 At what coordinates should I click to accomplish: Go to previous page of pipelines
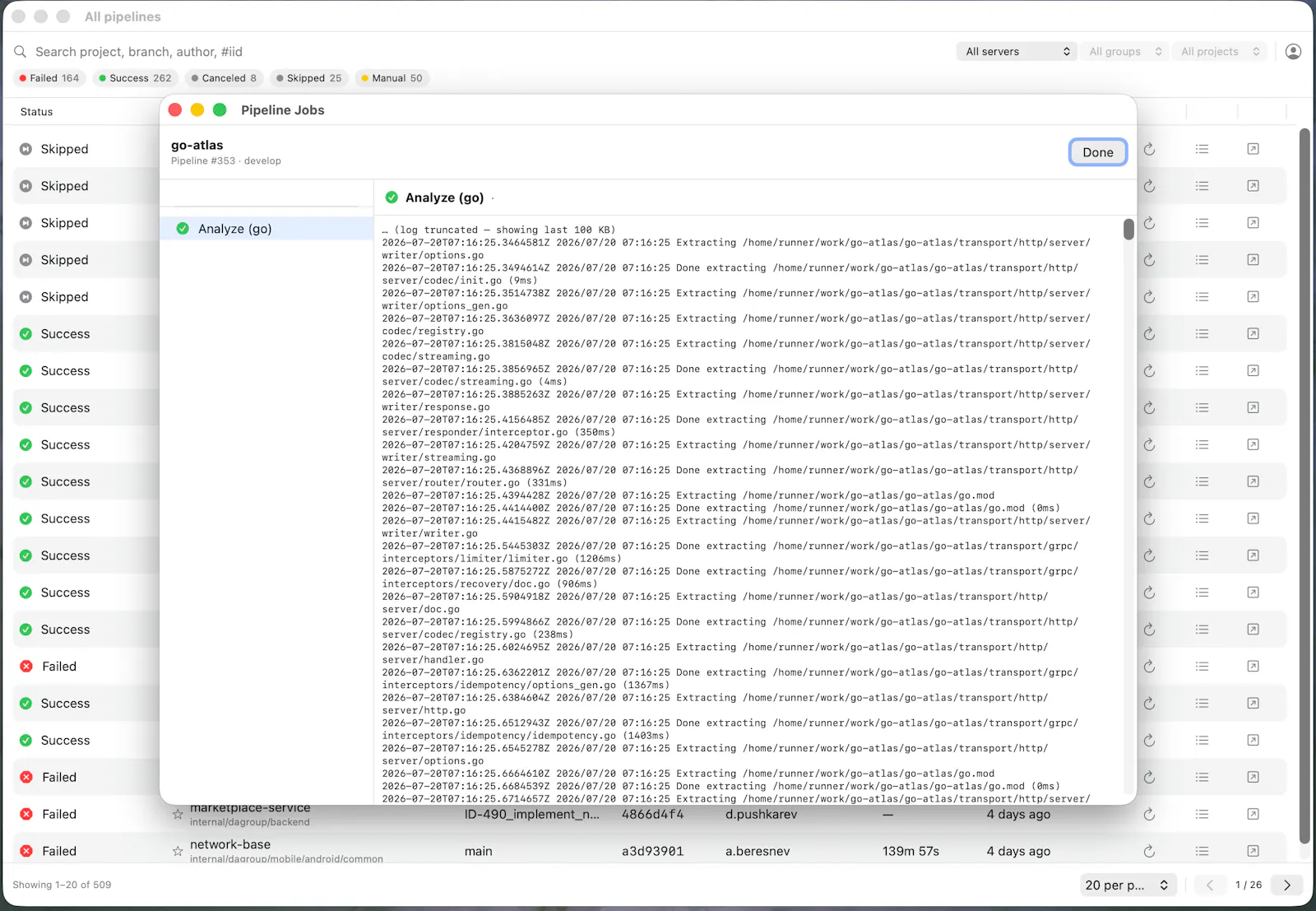(1210, 885)
